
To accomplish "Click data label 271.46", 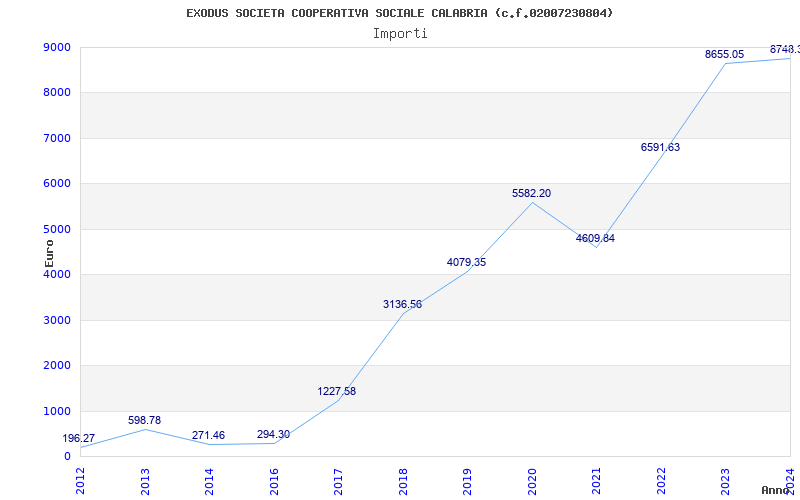I will [x=208, y=436].
